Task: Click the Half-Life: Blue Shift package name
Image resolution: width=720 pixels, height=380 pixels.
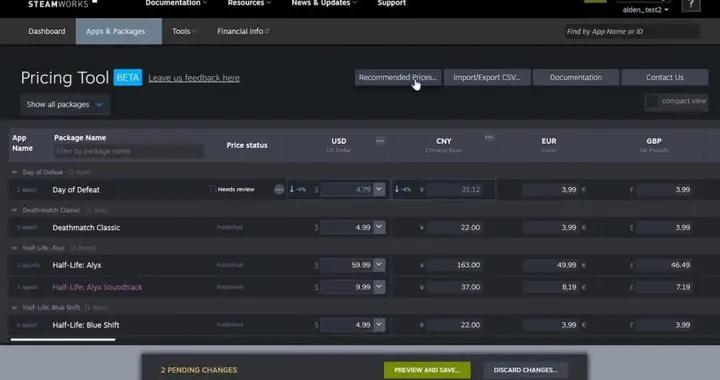Action: coord(86,325)
